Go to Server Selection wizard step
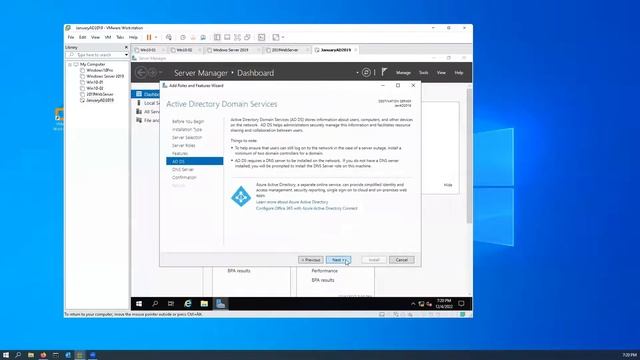 (x=187, y=138)
